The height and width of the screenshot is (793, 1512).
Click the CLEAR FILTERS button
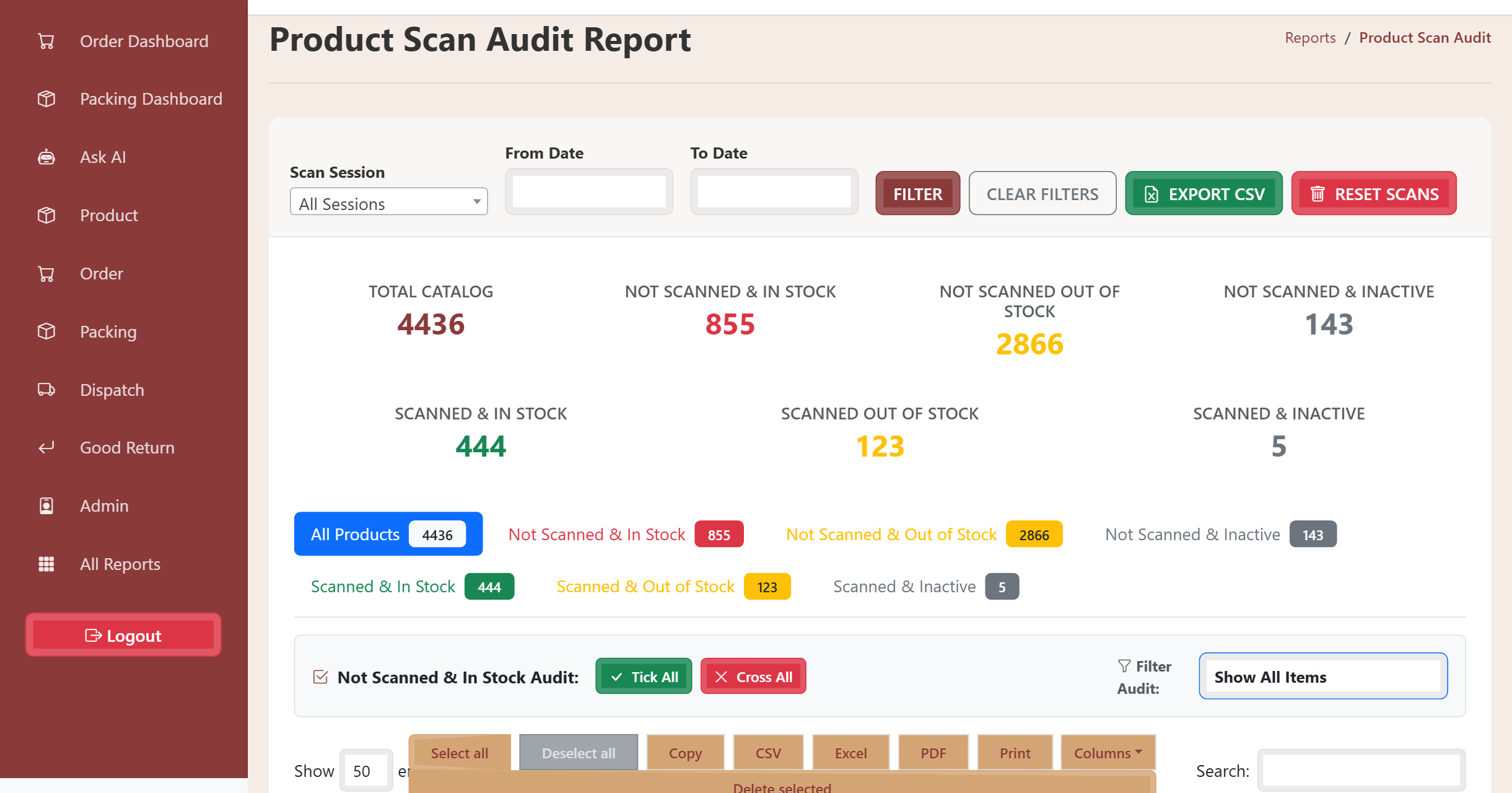[1042, 194]
